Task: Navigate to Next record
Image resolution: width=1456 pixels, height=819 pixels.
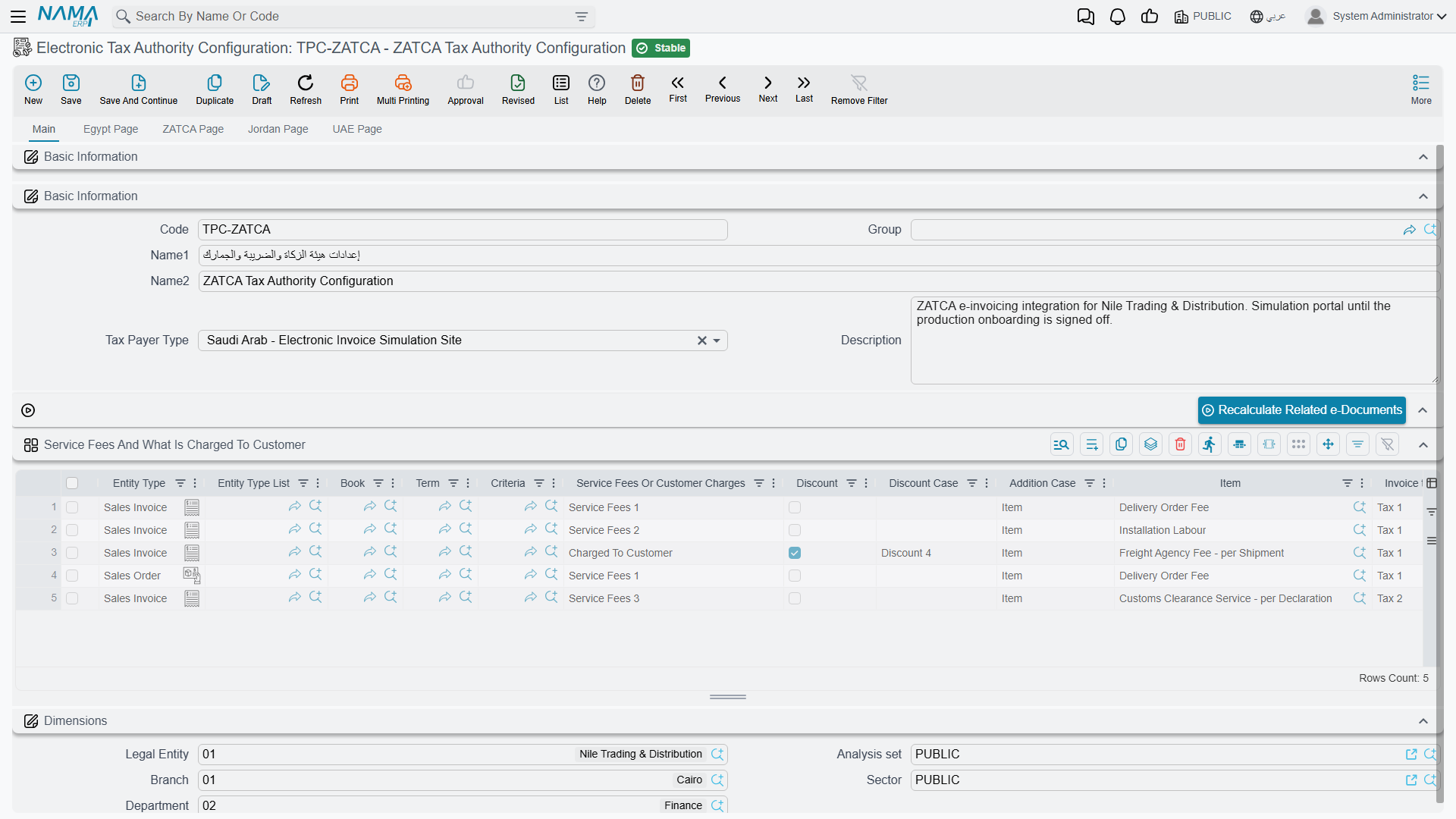Action: 768,88
